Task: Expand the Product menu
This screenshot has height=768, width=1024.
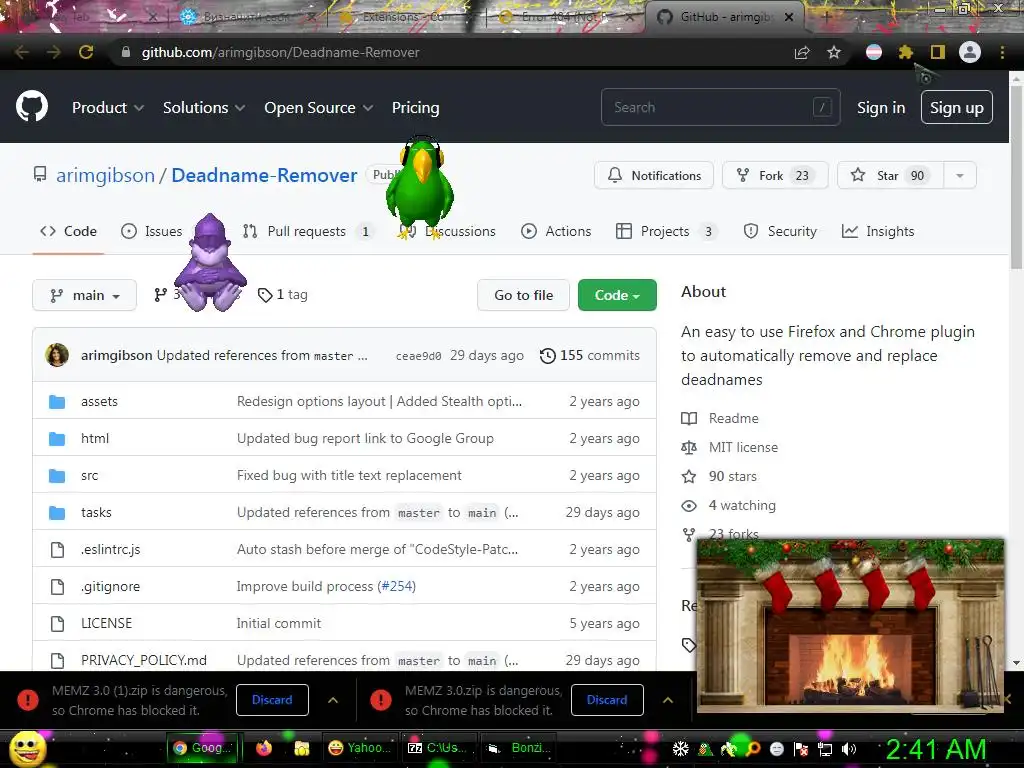Action: click(108, 108)
